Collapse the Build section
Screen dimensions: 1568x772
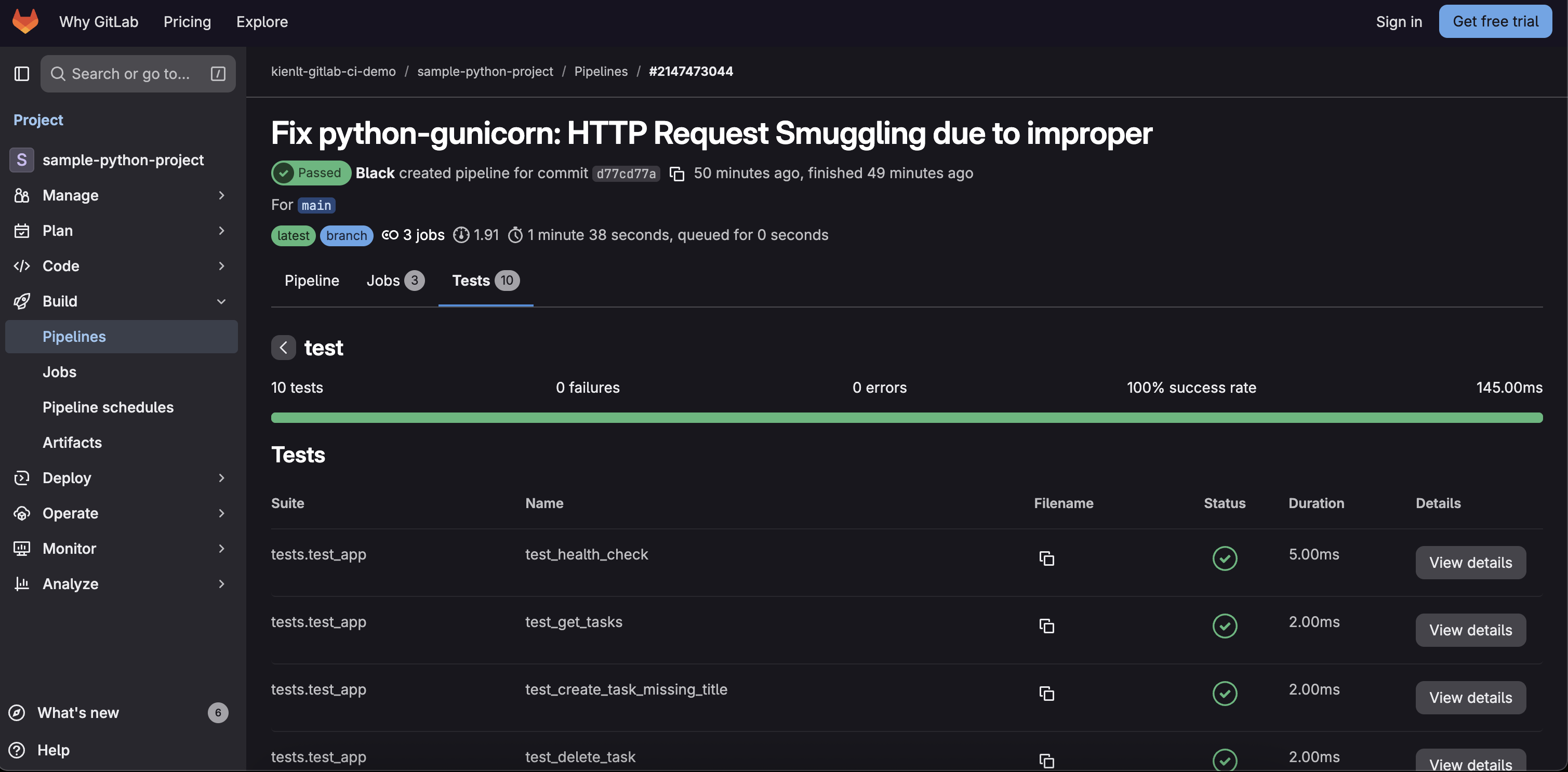[x=221, y=301]
